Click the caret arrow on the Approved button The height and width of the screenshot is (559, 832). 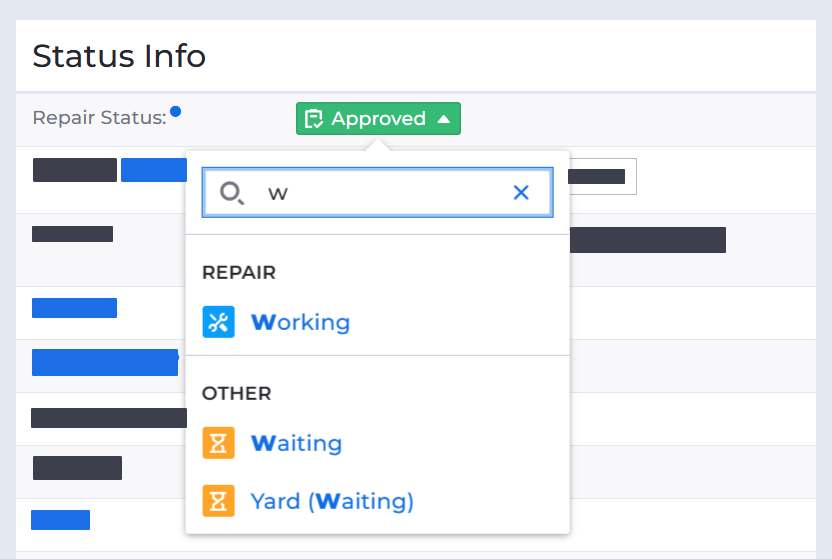pos(444,119)
